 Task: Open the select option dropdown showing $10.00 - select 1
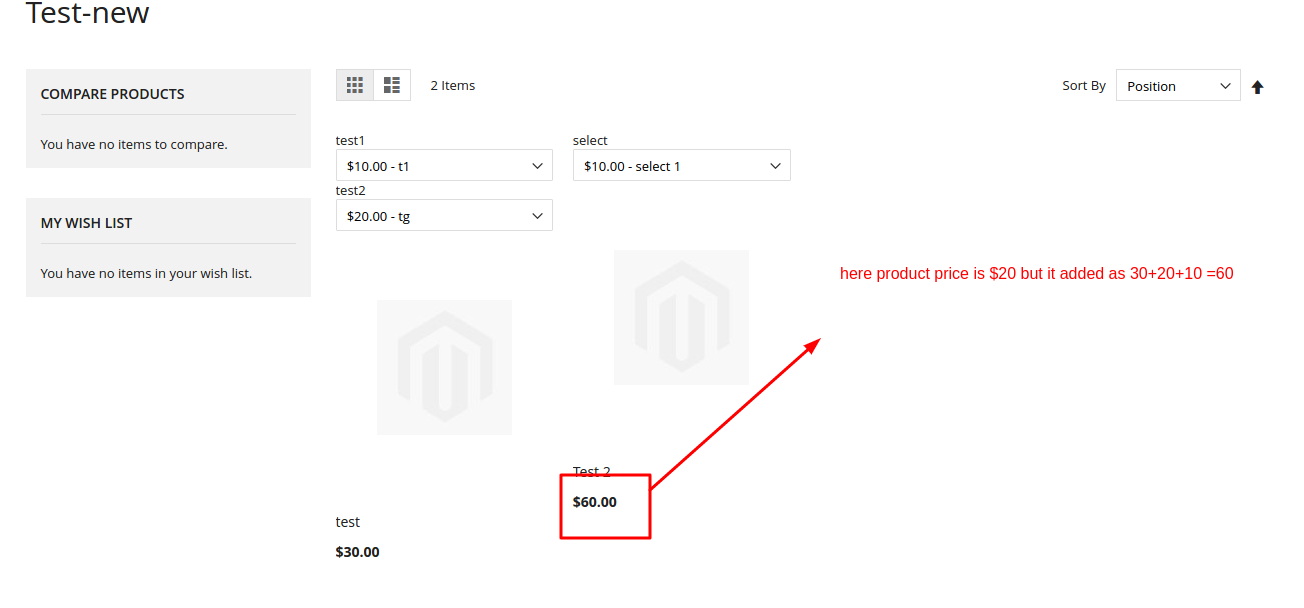[x=681, y=165]
